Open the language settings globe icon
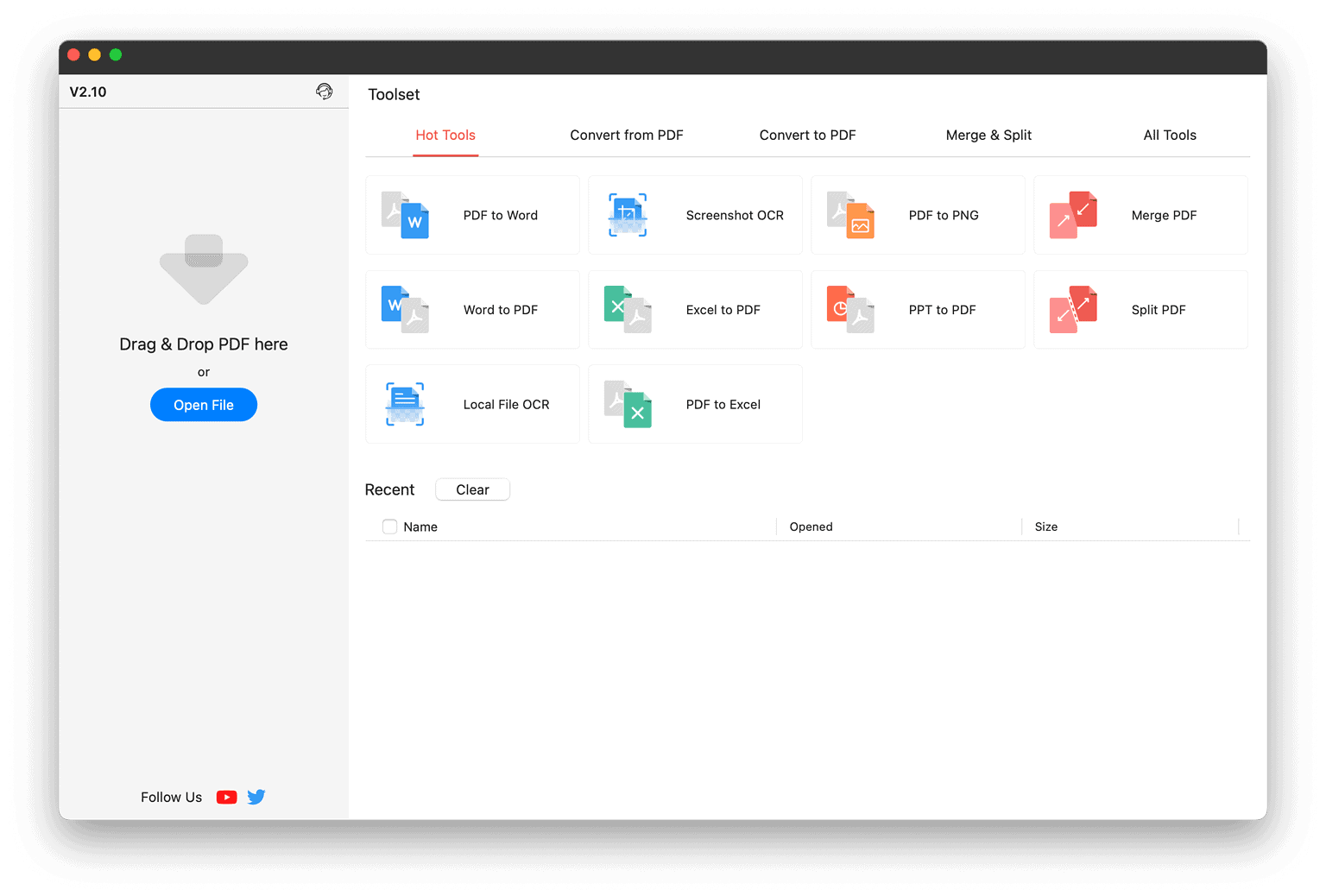Screen dimensions: 1326x896 coord(324,91)
